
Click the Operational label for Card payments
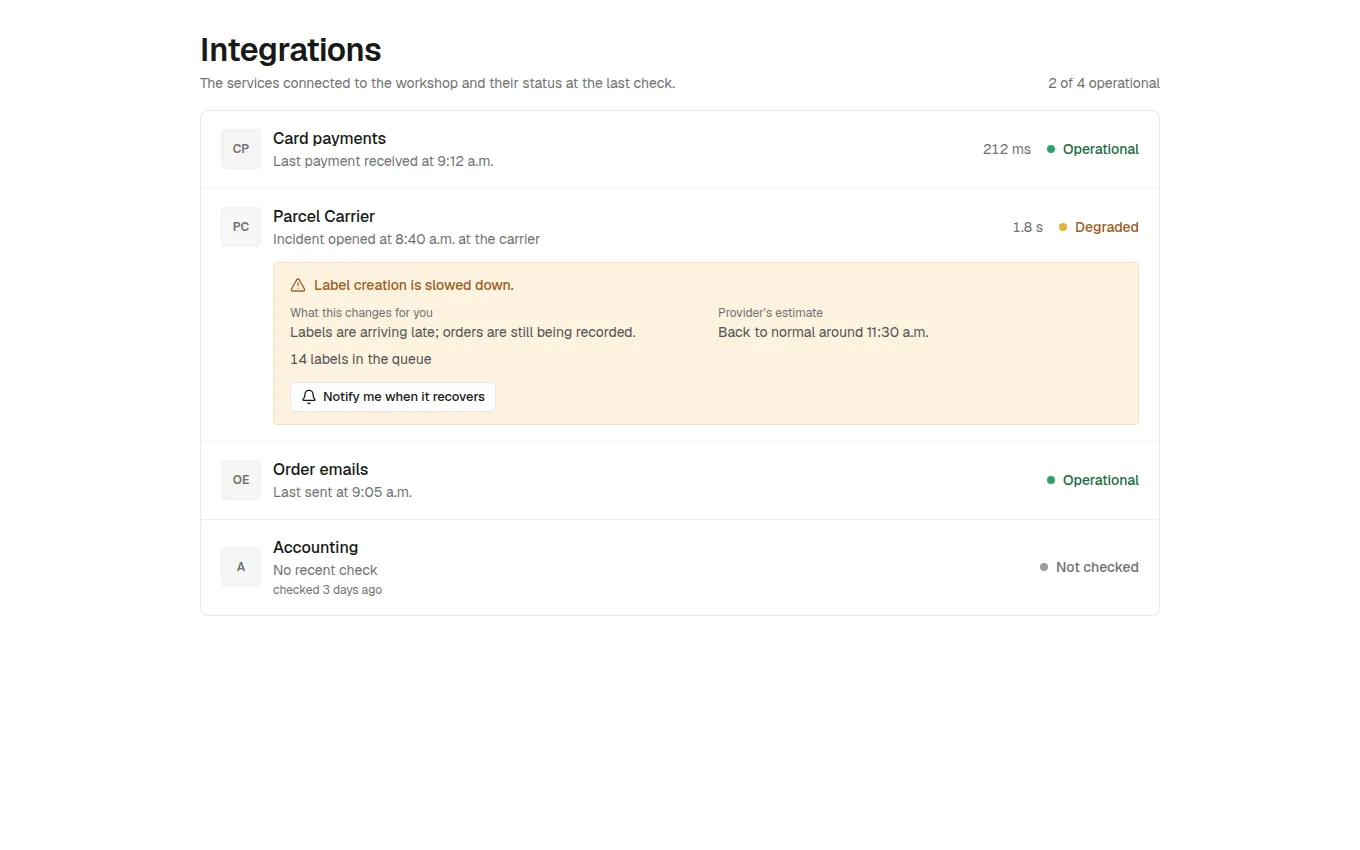[x=1101, y=149]
